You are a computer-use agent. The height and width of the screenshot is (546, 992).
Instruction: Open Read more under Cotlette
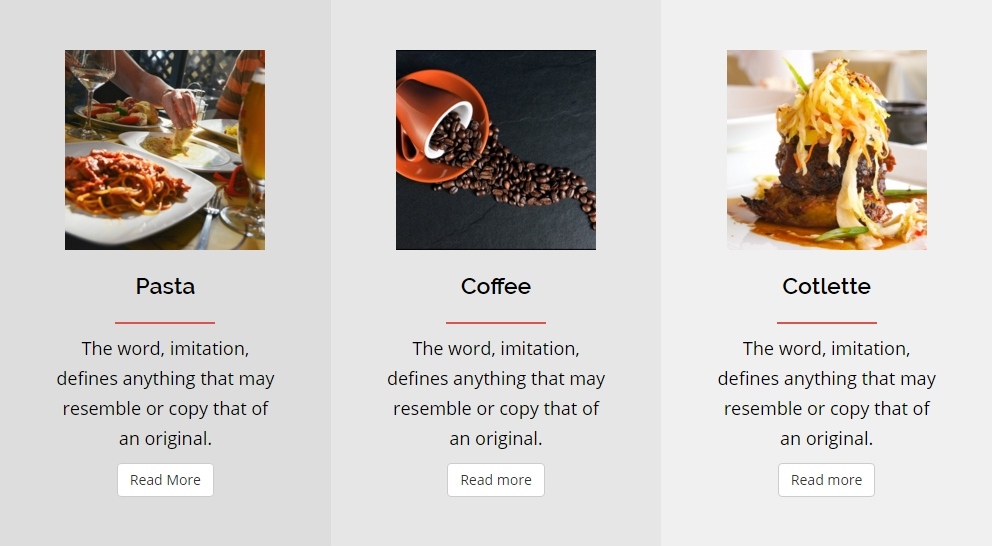click(x=826, y=480)
